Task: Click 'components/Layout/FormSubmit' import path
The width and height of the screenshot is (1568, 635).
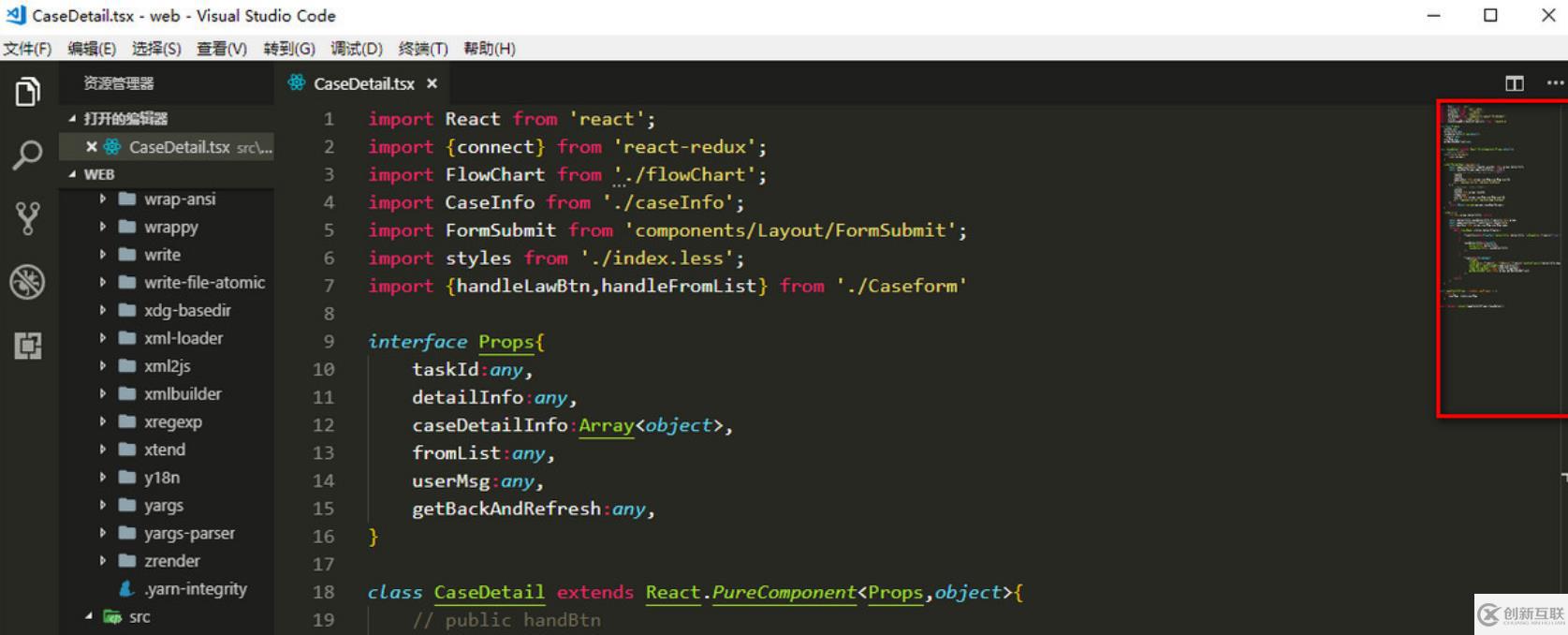Action: (x=790, y=230)
